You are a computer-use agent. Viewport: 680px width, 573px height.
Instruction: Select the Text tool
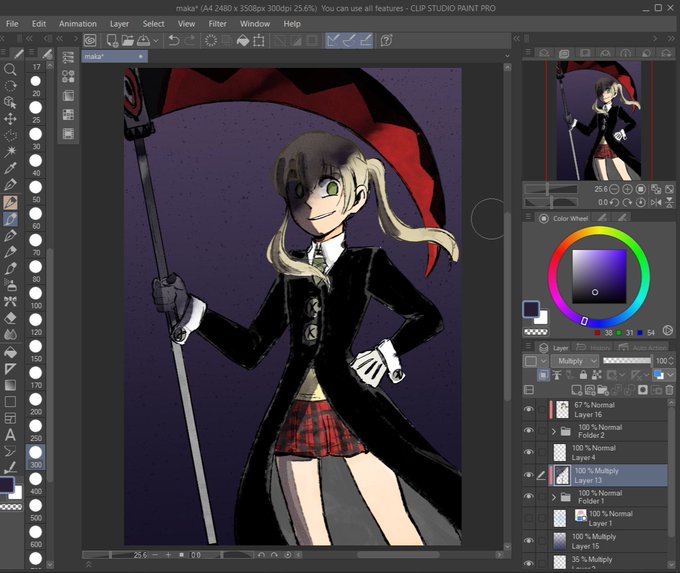(10, 435)
